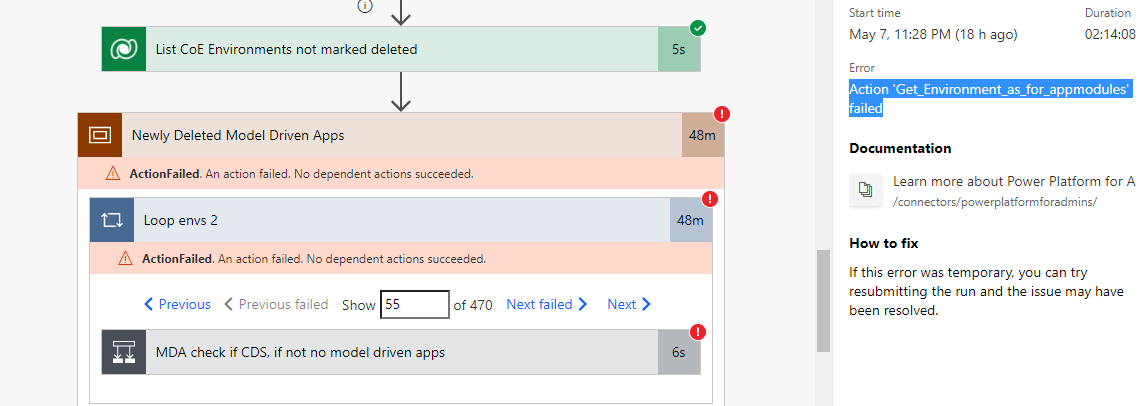This screenshot has height=406, width=1142.
Task: Click the warning triangle in the scope's ActionFailed message
Action: point(113,173)
